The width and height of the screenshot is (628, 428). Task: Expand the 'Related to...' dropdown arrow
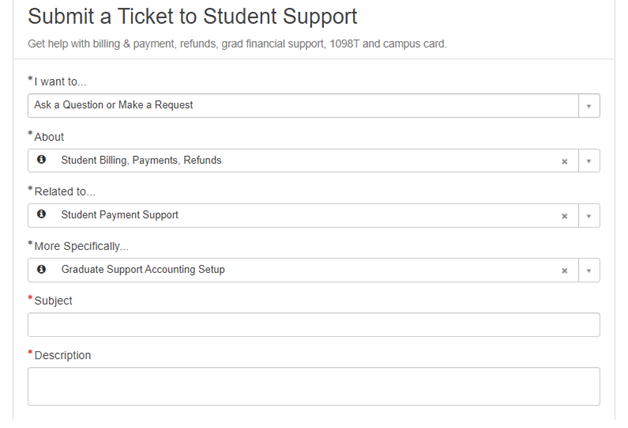pos(589,215)
